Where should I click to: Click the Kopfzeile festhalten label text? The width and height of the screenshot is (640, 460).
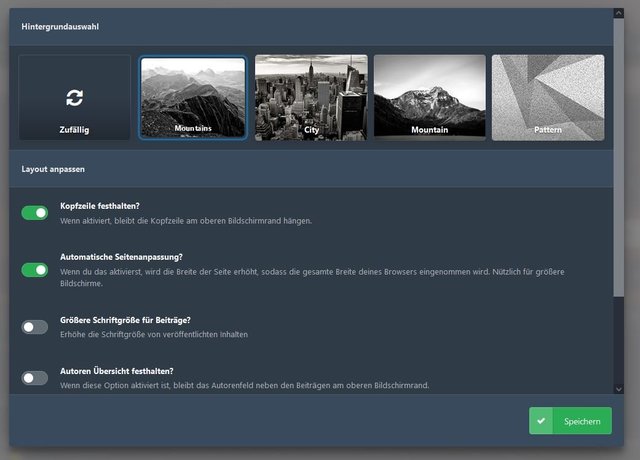click(x=100, y=206)
